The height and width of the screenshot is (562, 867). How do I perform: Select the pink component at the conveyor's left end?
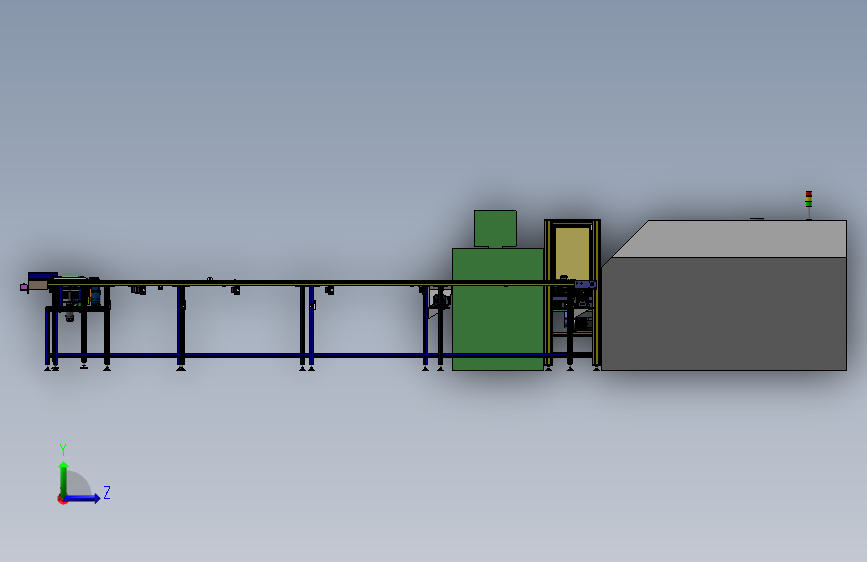[x=24, y=287]
